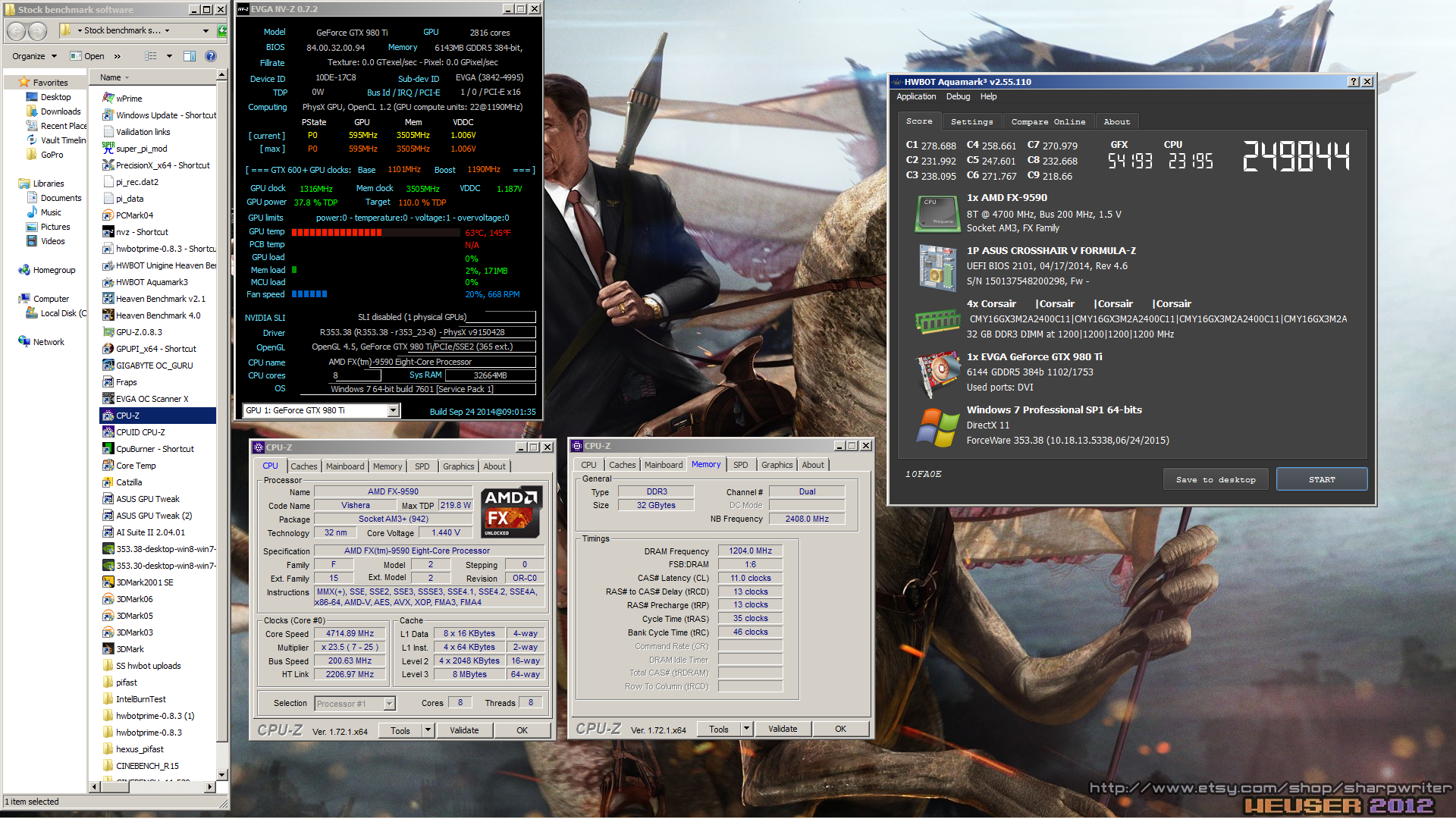This screenshot has height=819, width=1456.
Task: Click the Explorer toolbar overflow chevron
Action: pyautogui.click(x=118, y=56)
